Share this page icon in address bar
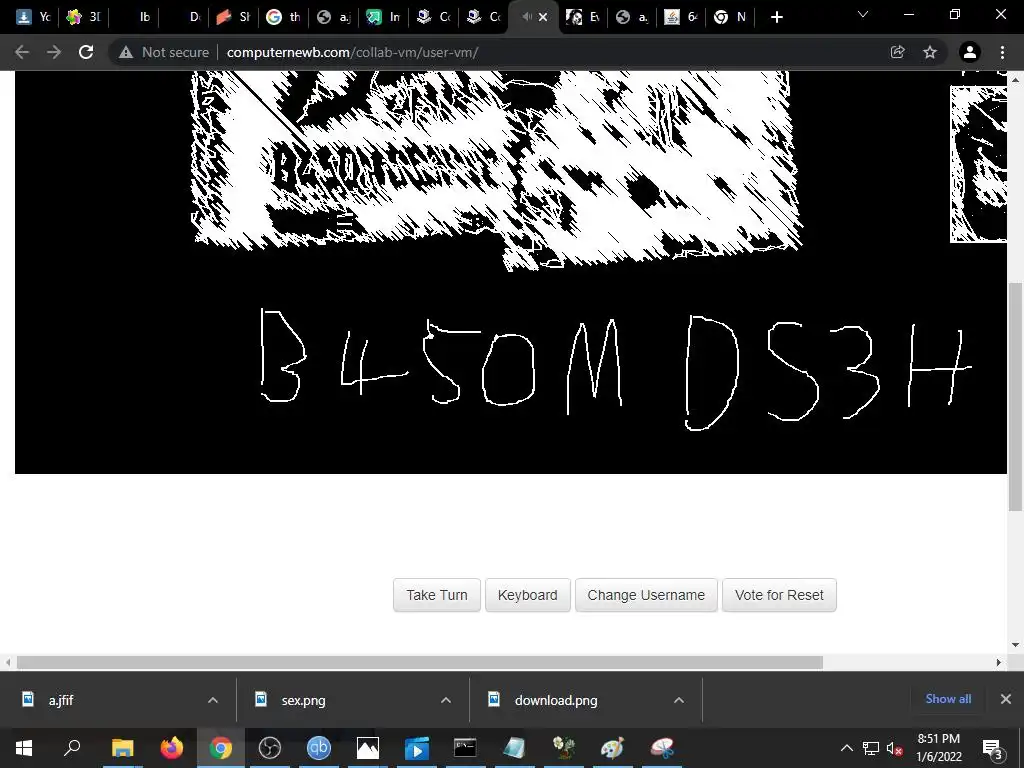The image size is (1024, 768). 898,52
